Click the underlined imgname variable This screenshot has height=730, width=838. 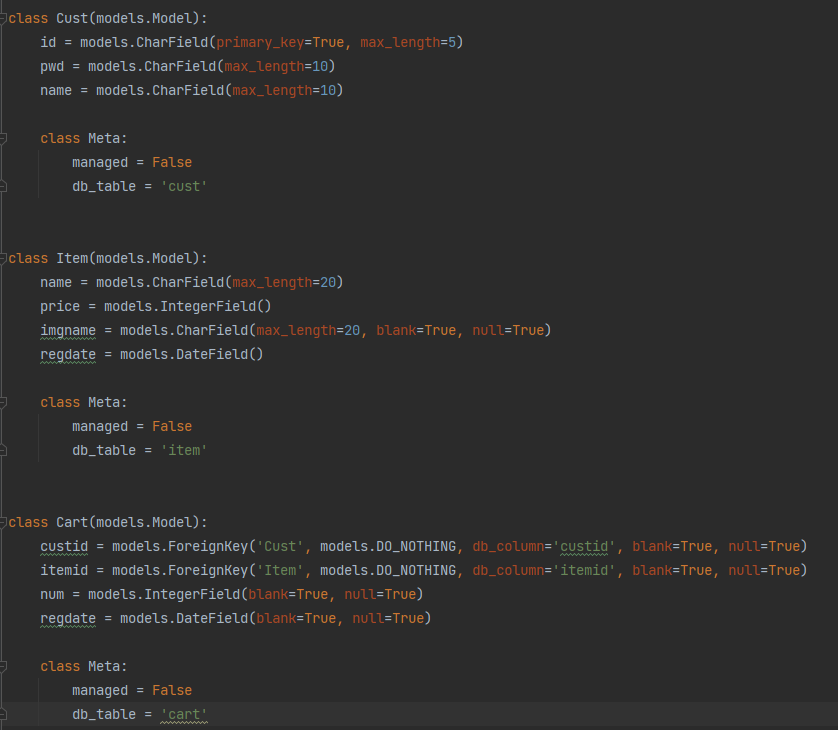(x=68, y=331)
